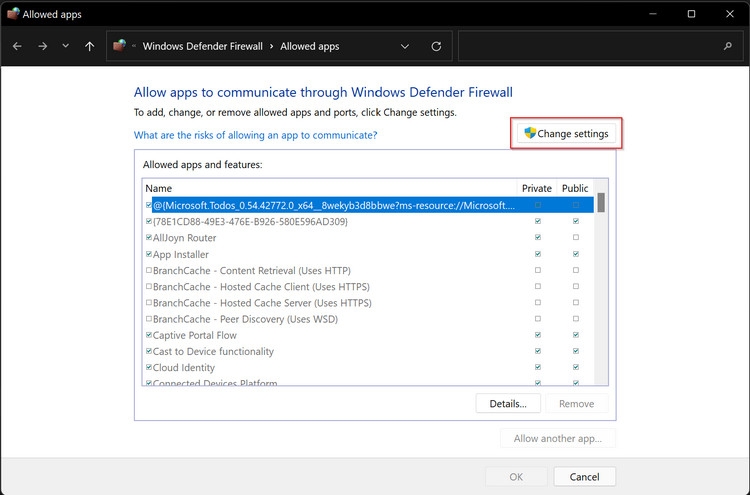The width and height of the screenshot is (750, 495).
Task: Click the Allowed apps title bar icon
Action: click(13, 13)
